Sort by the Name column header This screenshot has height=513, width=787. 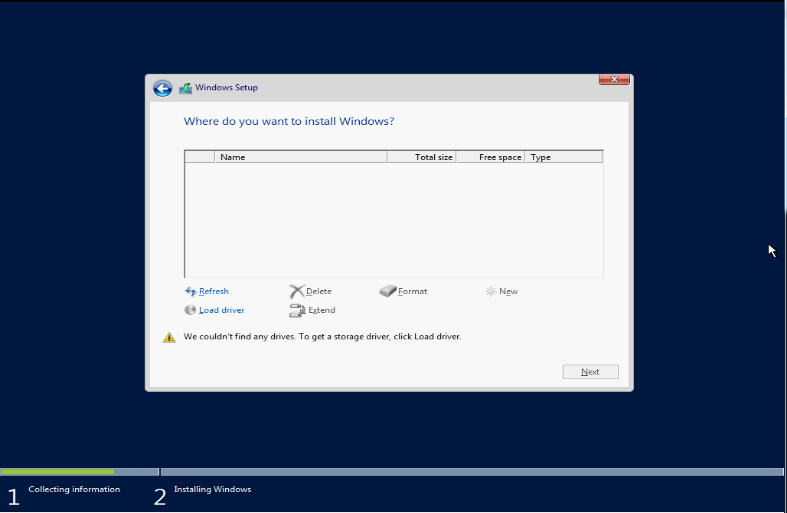pyautogui.click(x=301, y=157)
